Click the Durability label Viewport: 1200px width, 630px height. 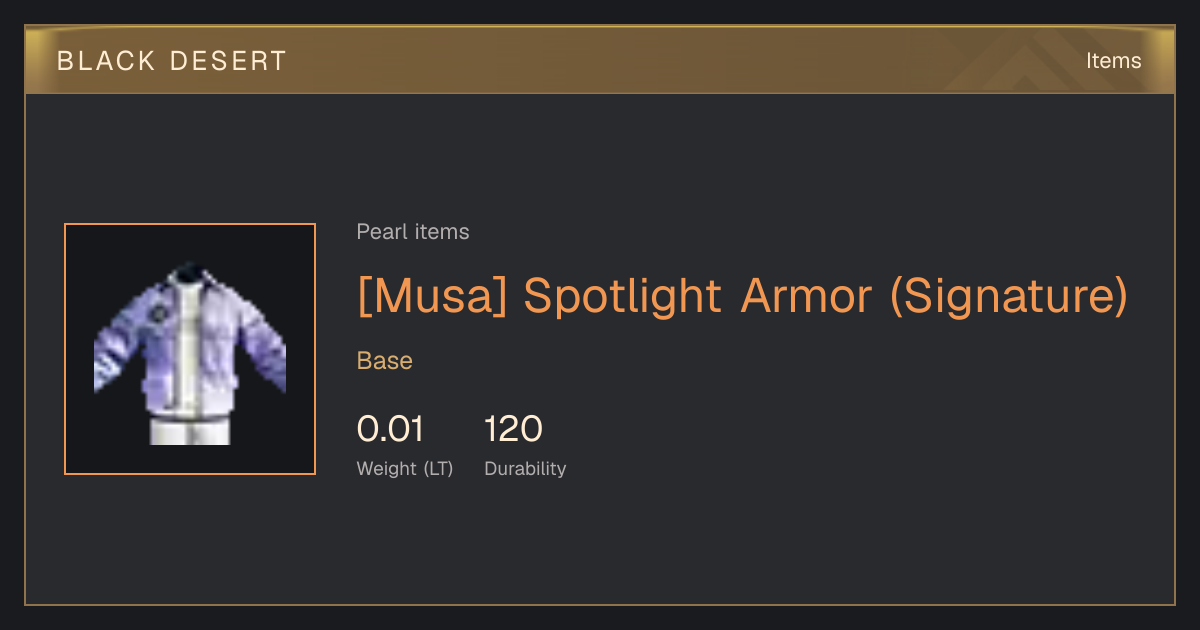coord(525,469)
